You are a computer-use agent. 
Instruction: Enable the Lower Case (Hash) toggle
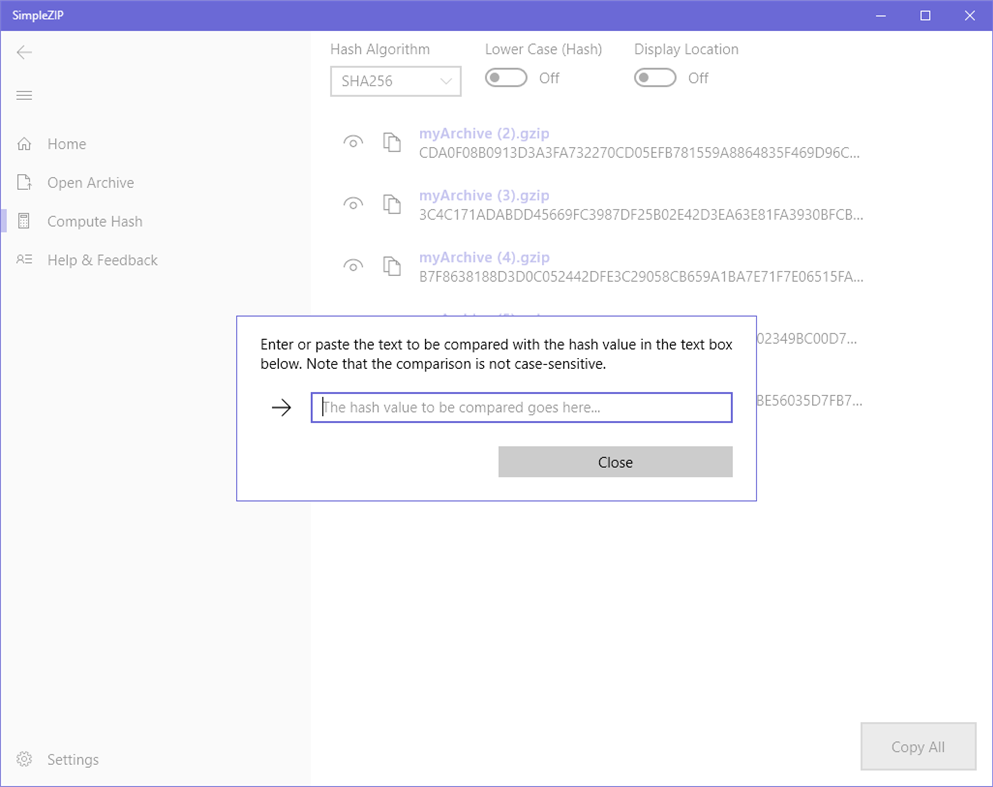pyautogui.click(x=505, y=77)
